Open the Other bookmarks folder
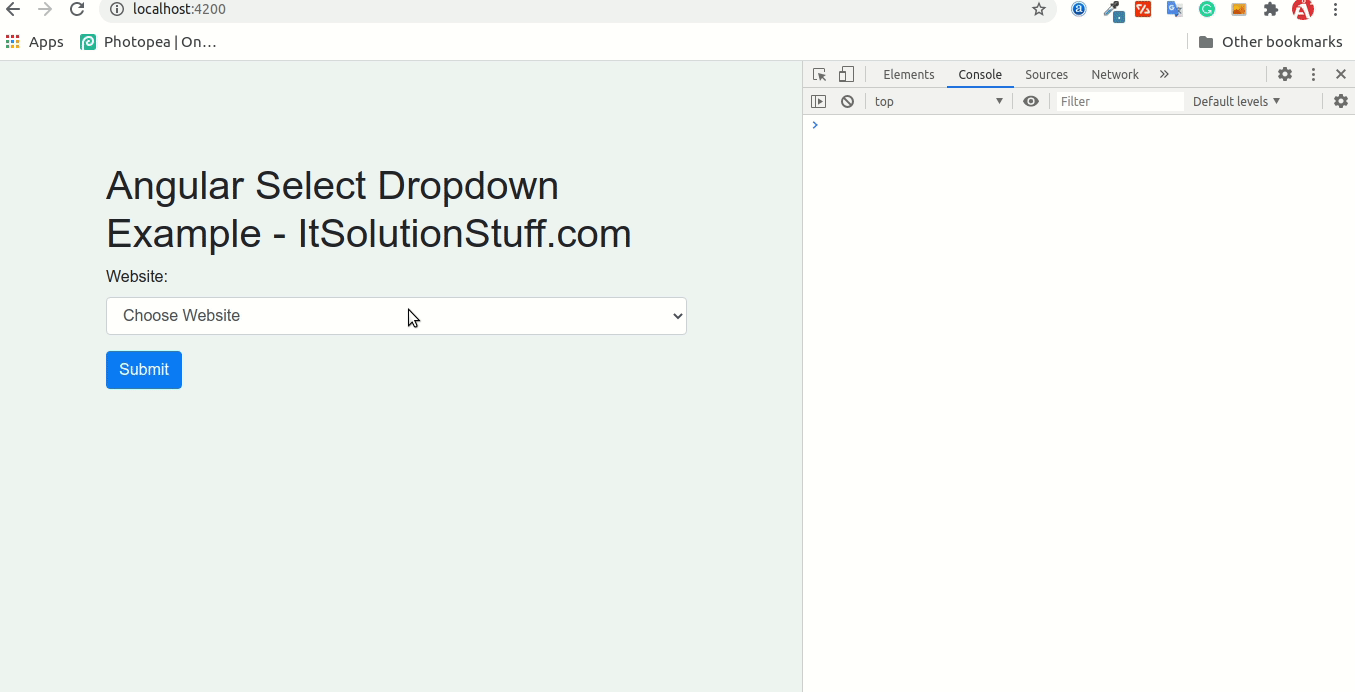Screen dimensions: 1355x692 1270,41
